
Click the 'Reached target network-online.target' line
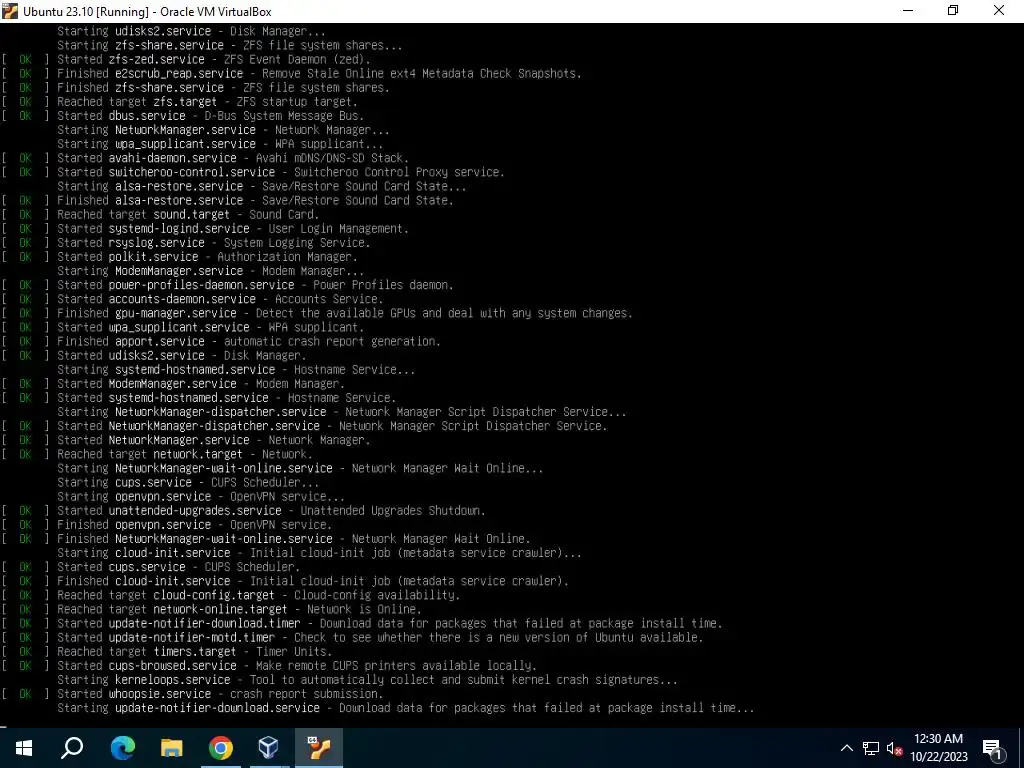(x=212, y=609)
